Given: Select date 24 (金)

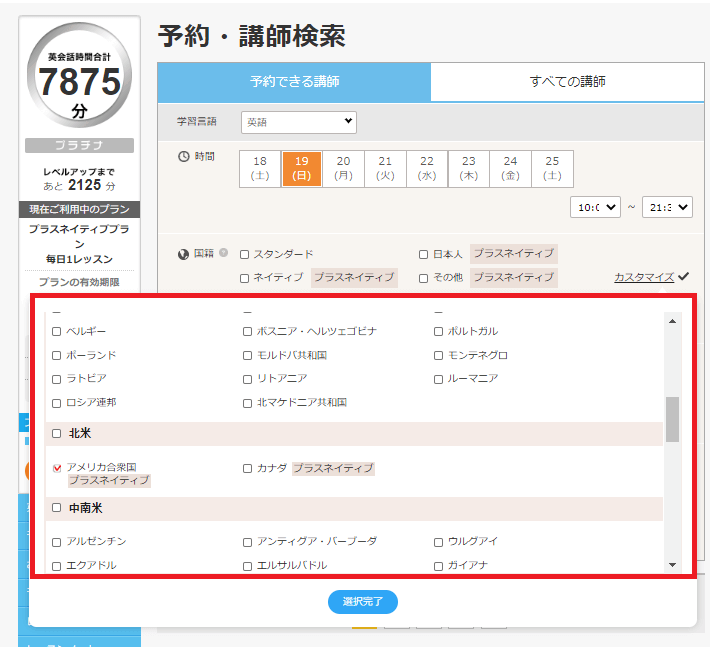Looking at the screenshot, I should coord(510,168).
